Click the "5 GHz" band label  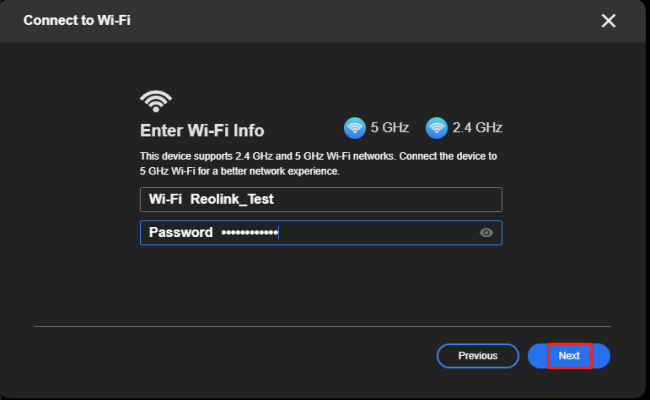pyautogui.click(x=388, y=128)
